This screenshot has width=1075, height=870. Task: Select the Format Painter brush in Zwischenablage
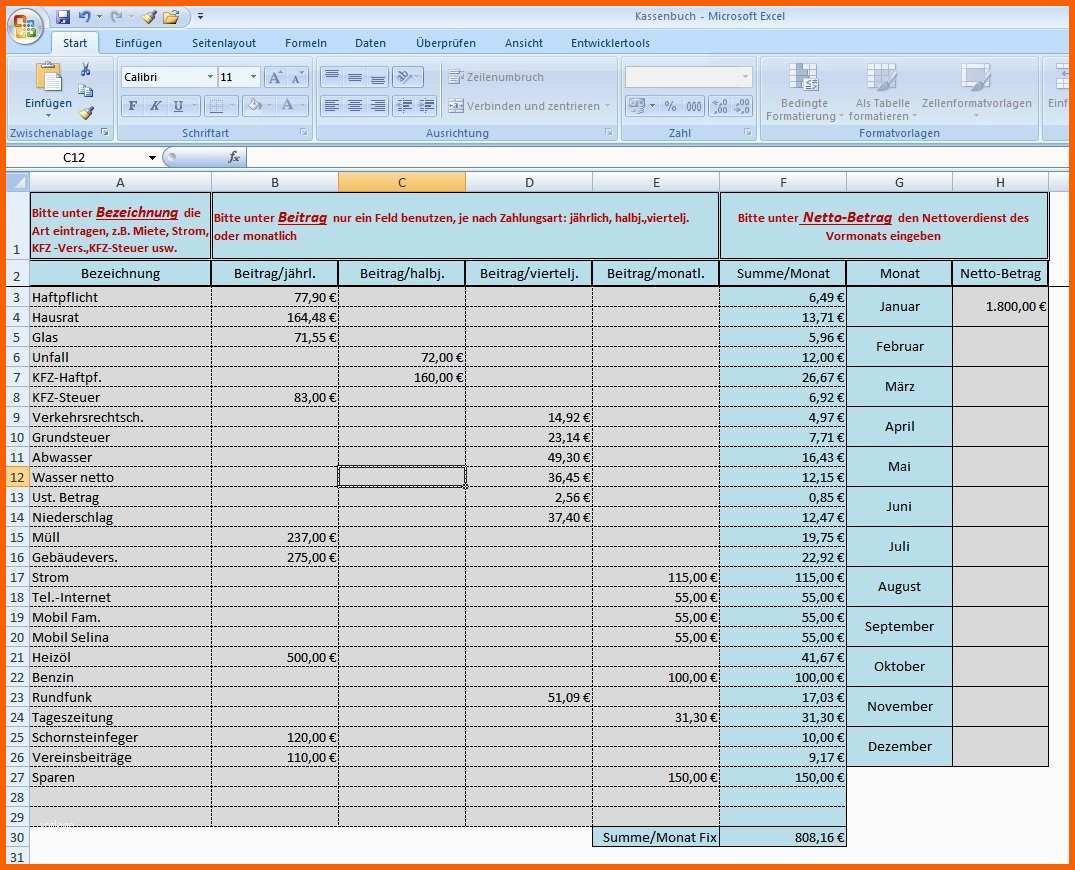click(86, 113)
